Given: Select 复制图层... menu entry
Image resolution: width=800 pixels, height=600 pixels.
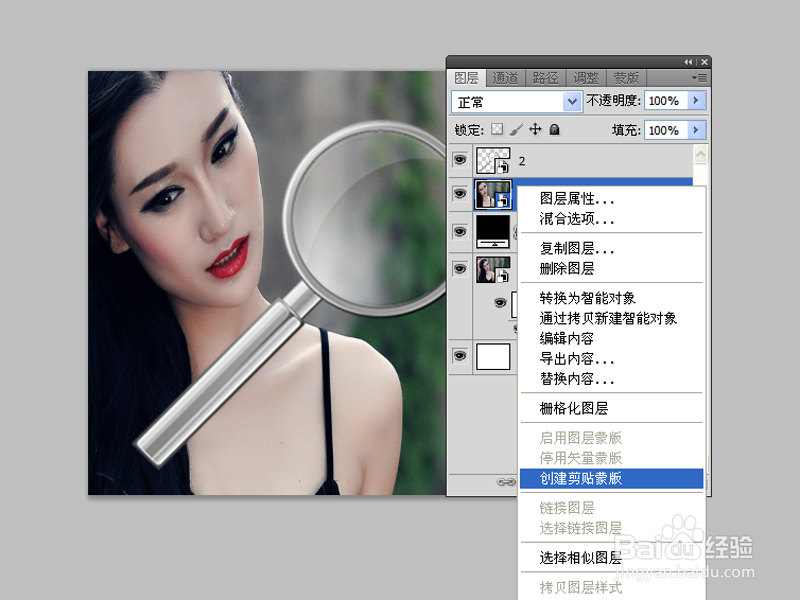Looking at the screenshot, I should (611, 248).
